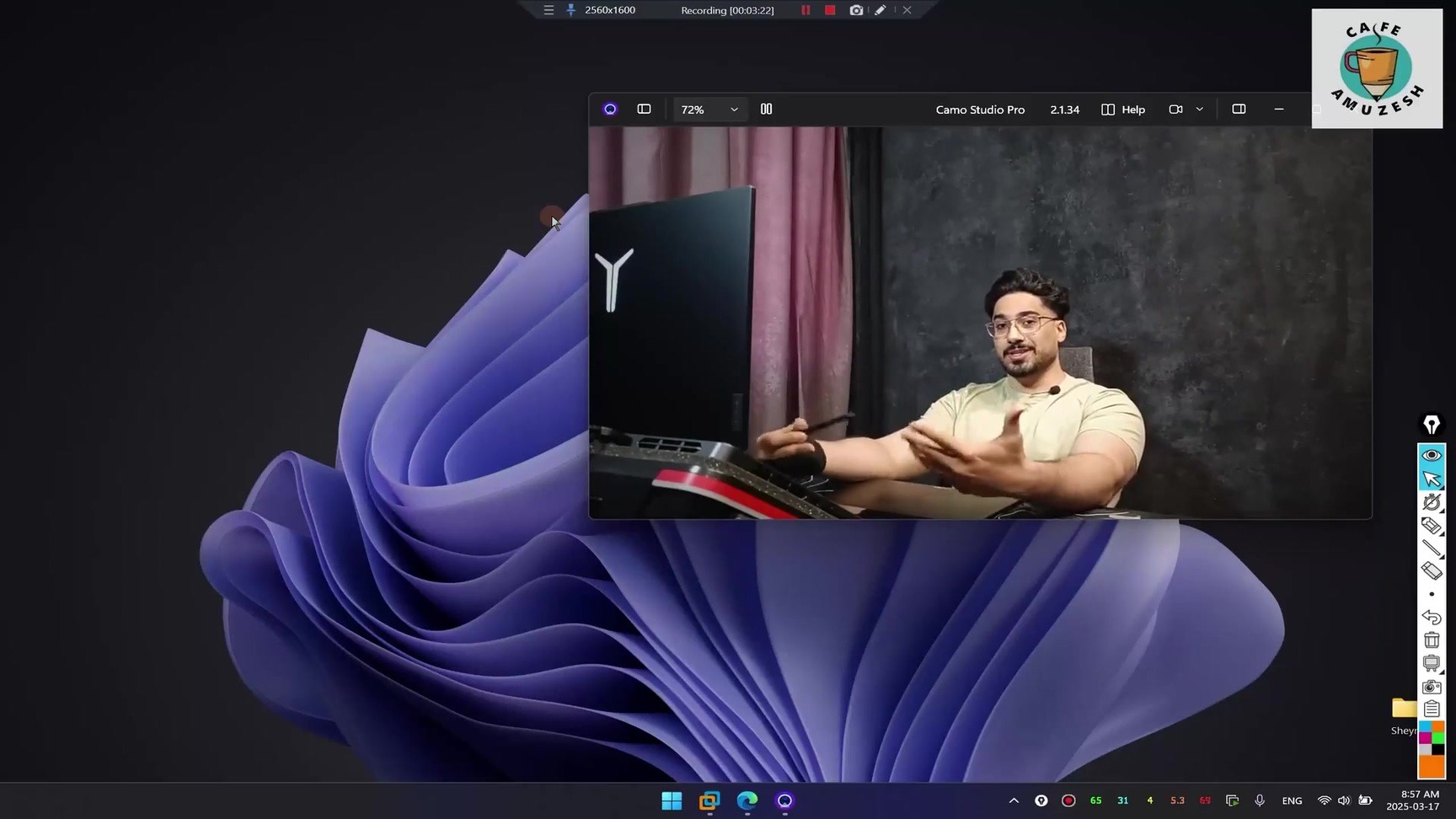Undo the last annotation
This screenshot has height=819, width=1456.
tap(1432, 617)
